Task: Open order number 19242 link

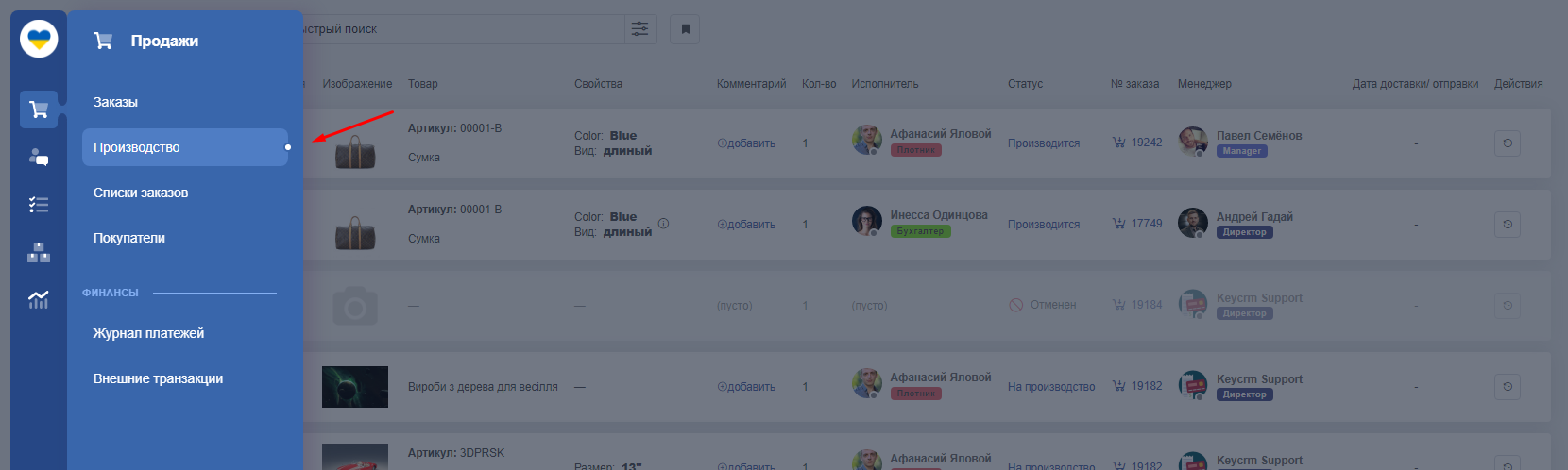Action: 1137,143
